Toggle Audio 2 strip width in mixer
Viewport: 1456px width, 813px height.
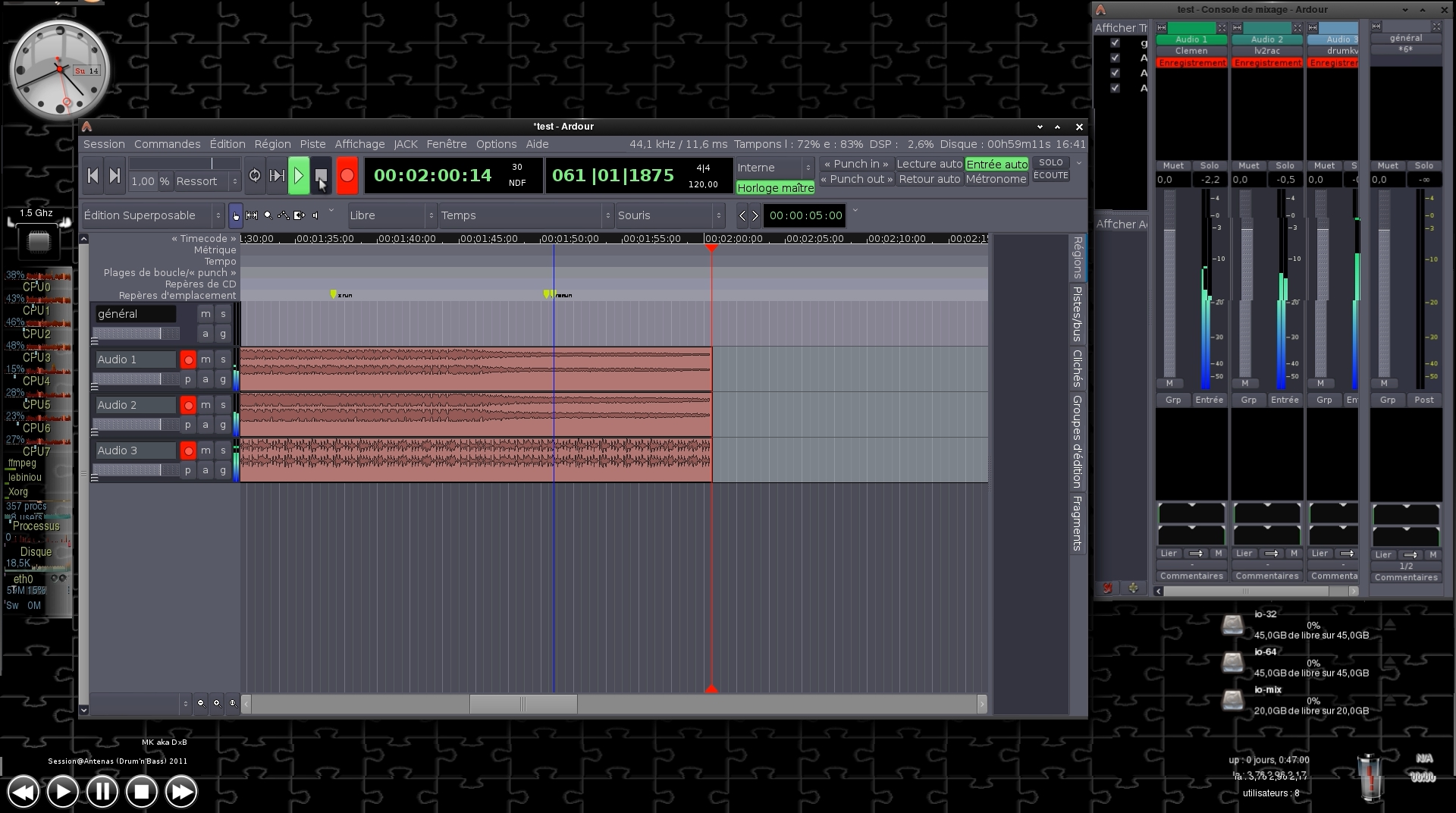click(1238, 27)
